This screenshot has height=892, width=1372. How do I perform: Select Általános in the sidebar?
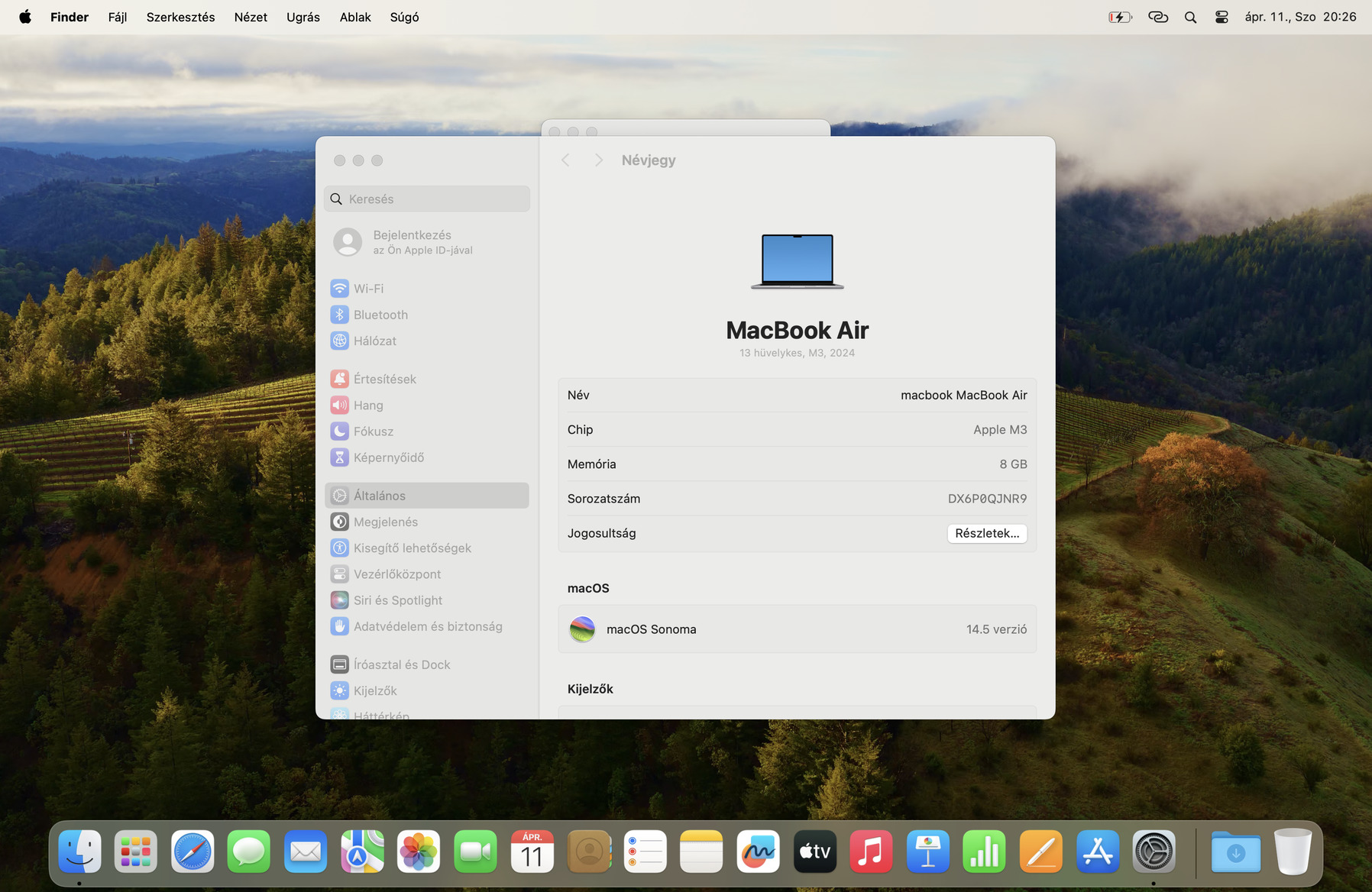(x=427, y=496)
